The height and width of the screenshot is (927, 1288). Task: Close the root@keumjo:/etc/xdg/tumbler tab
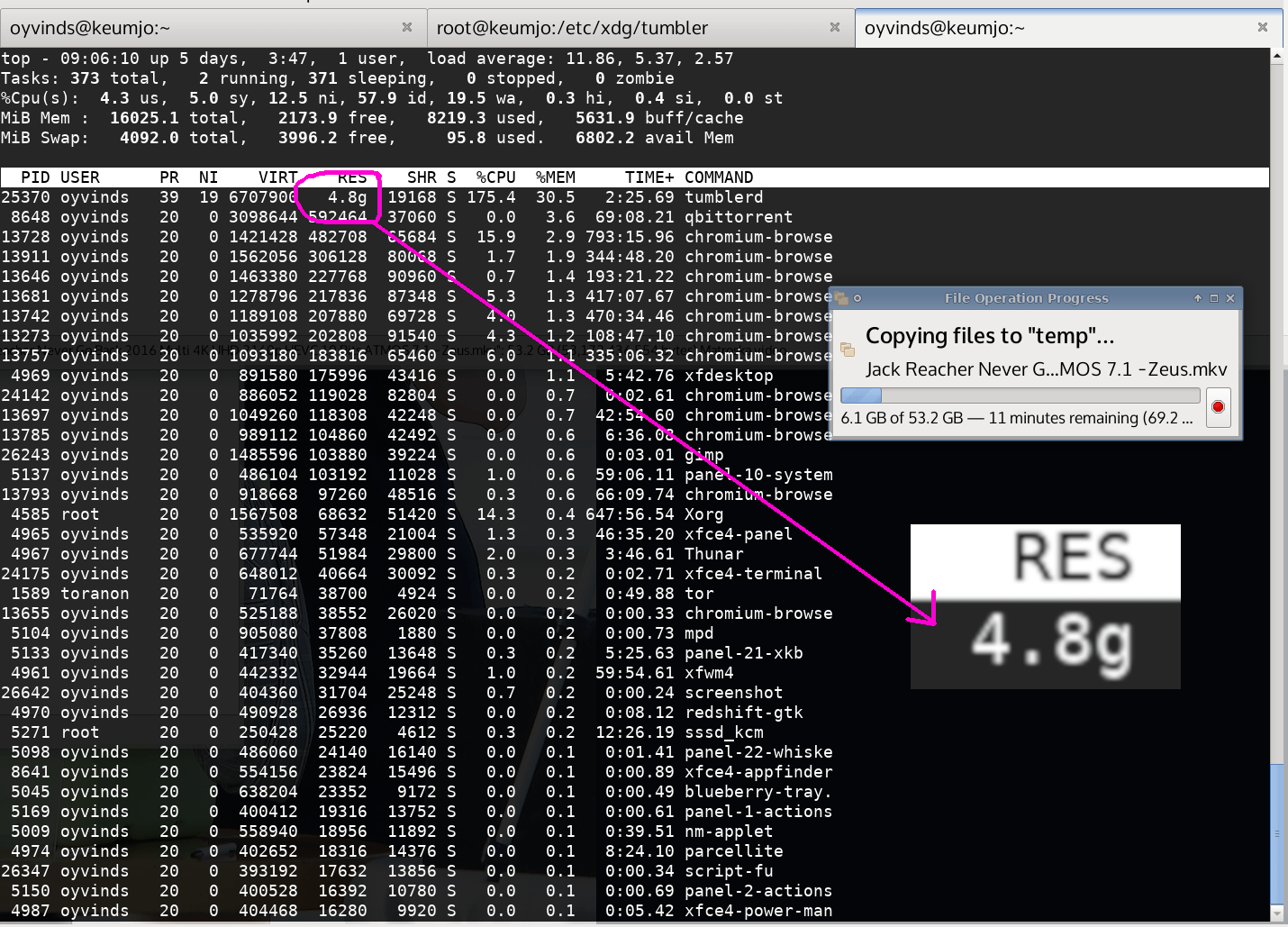tap(835, 28)
